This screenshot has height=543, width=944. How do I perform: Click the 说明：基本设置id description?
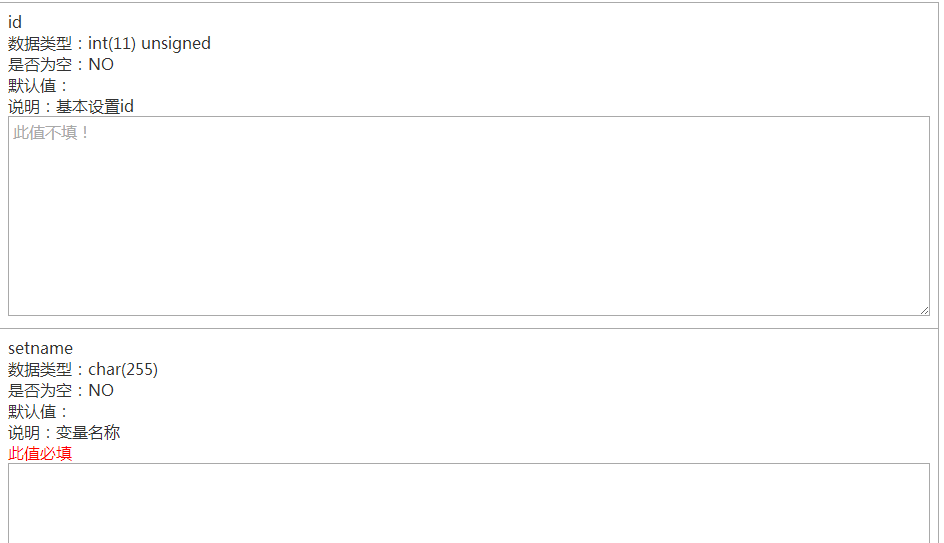[x=71, y=107]
